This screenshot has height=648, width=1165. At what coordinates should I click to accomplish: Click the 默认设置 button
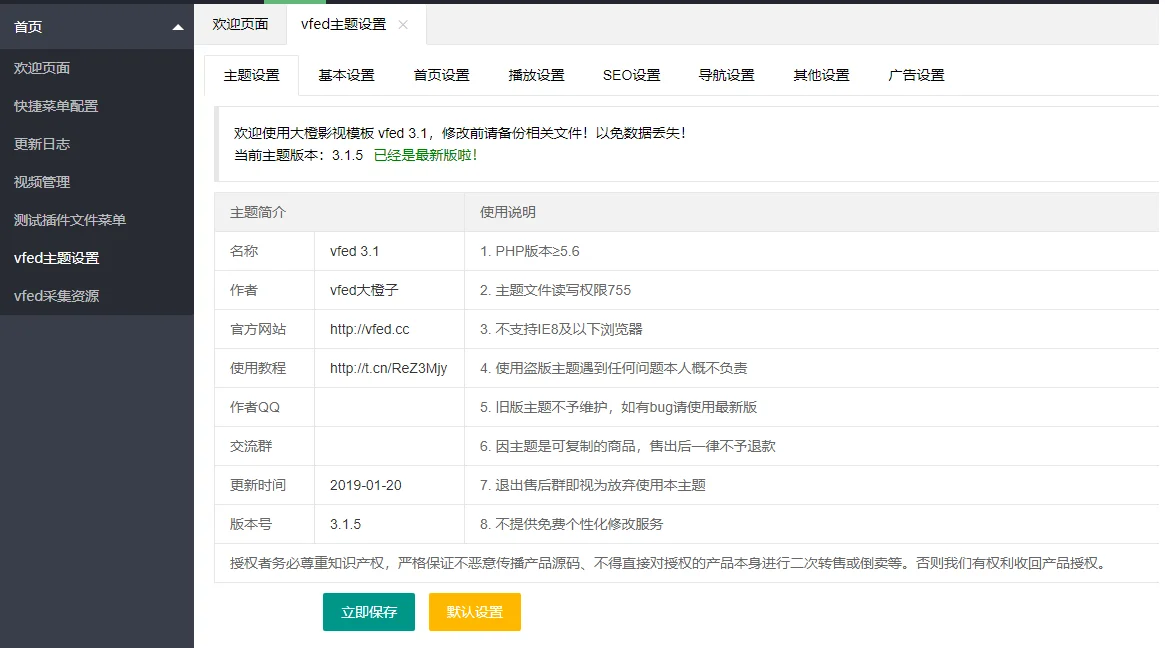[475, 612]
